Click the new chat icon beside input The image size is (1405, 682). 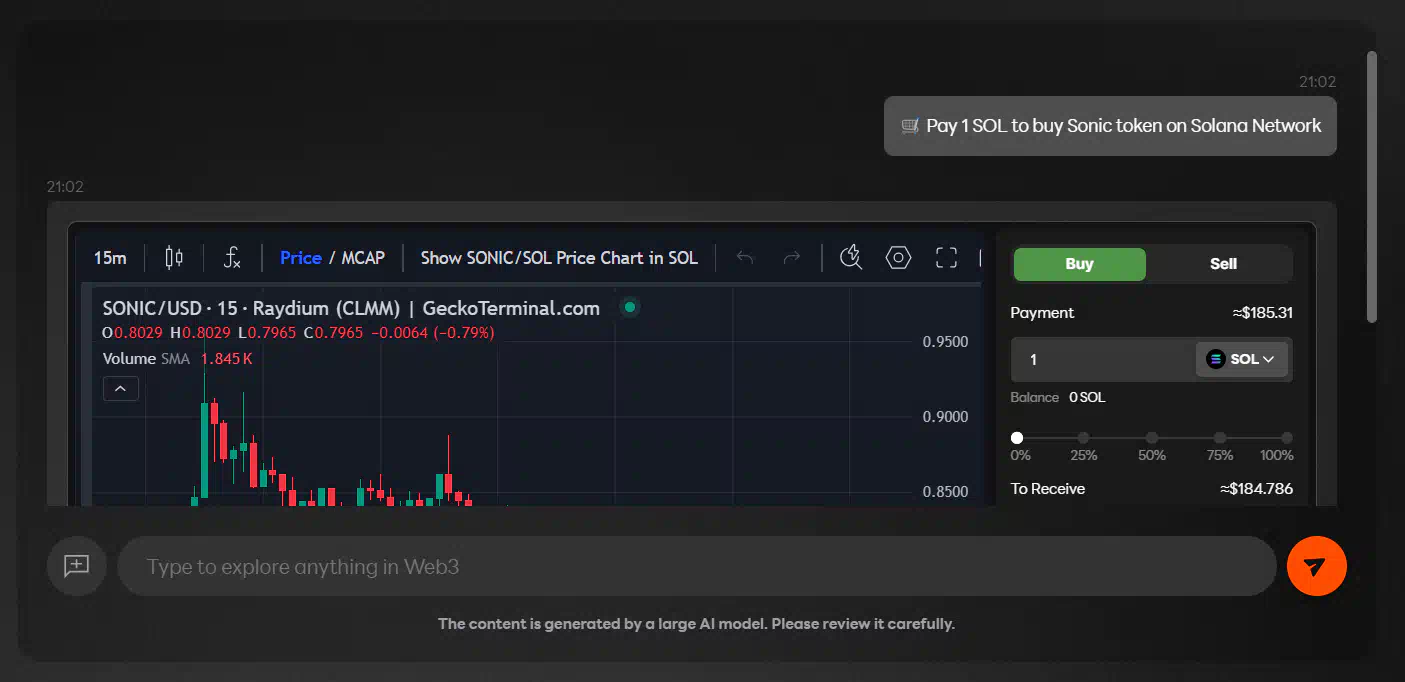pyautogui.click(x=77, y=566)
